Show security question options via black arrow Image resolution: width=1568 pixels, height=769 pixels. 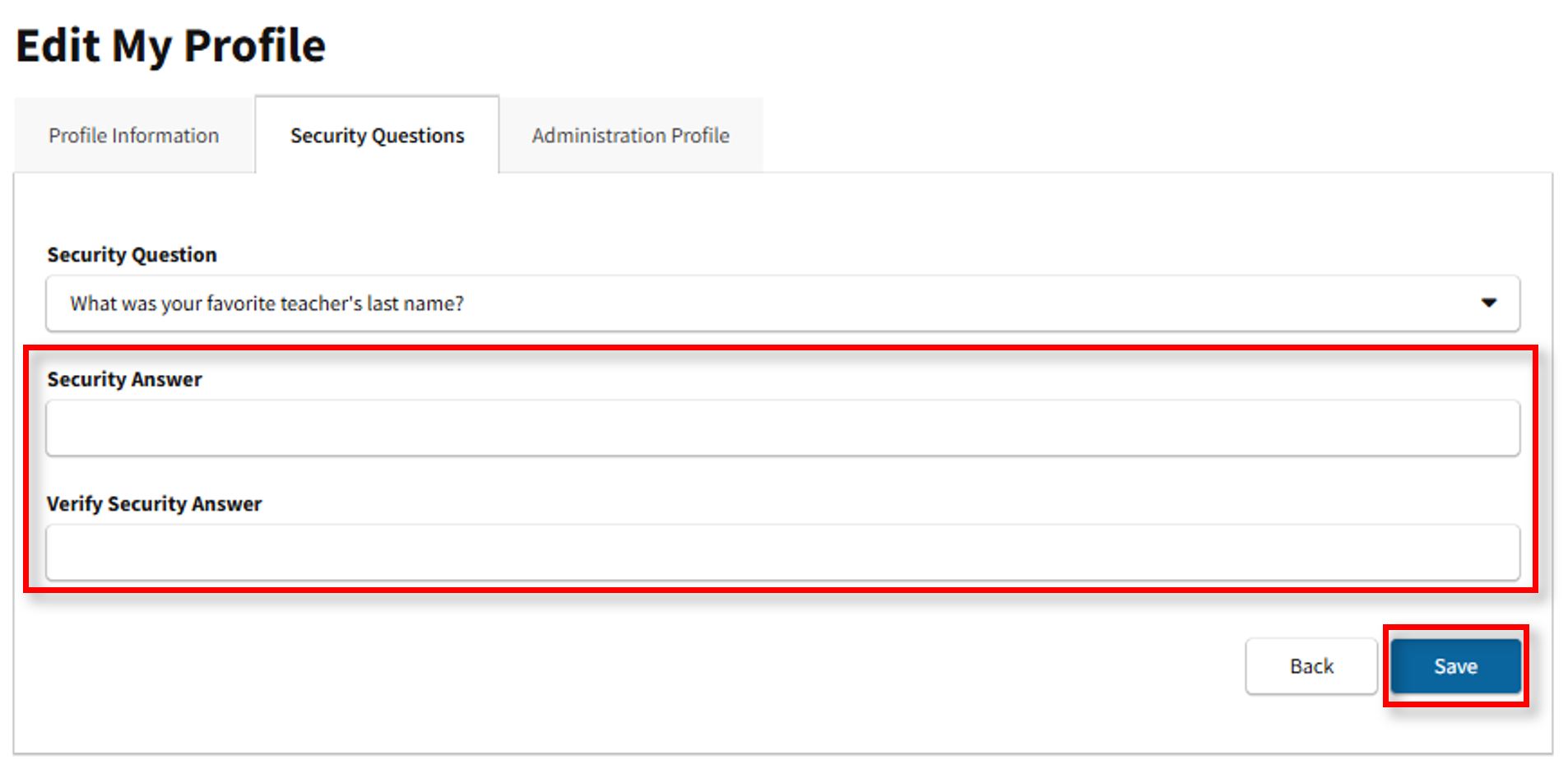(x=1488, y=303)
